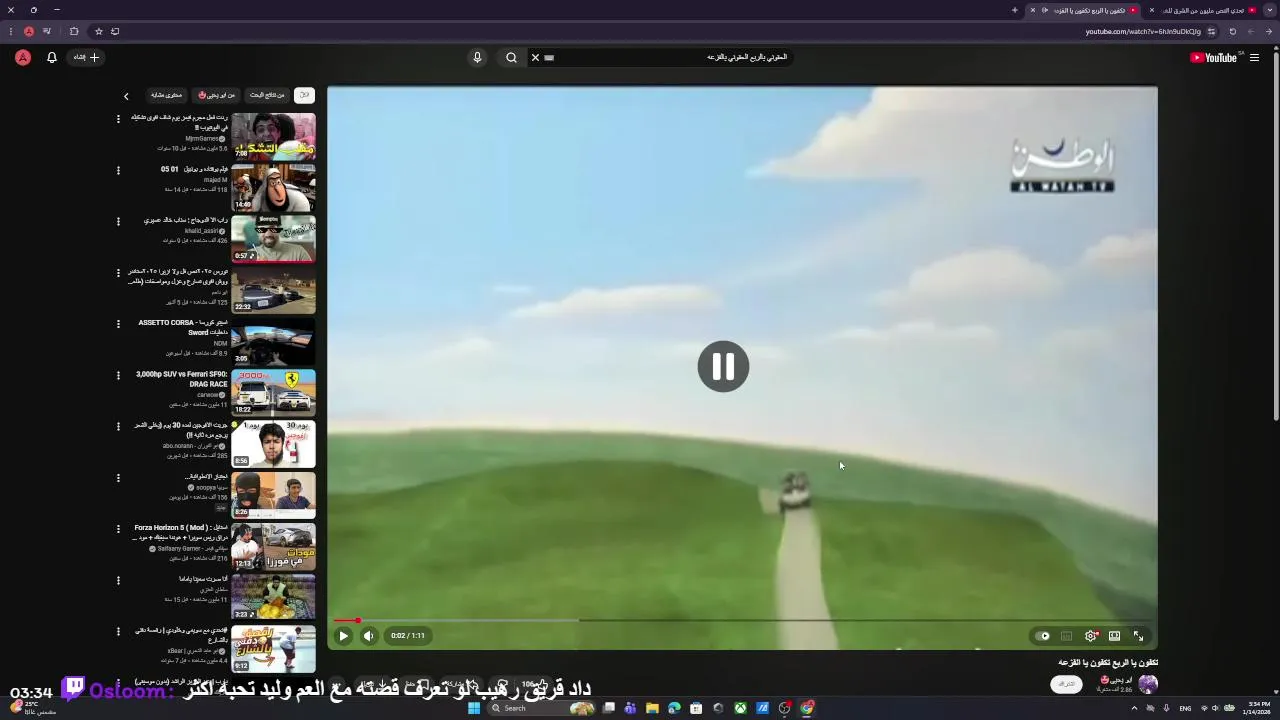Click the large pause overlay on the video

(723, 366)
